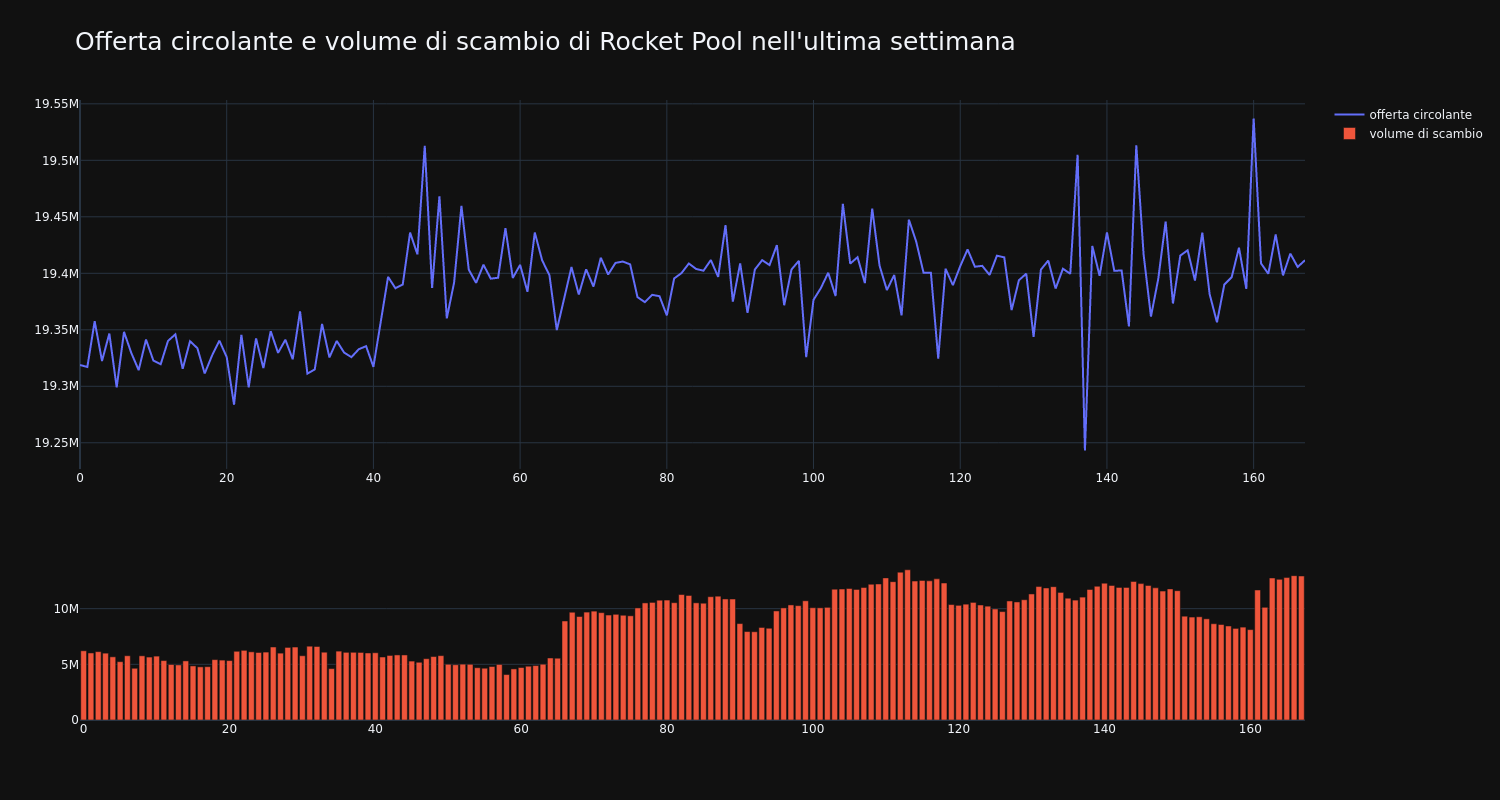This screenshot has width=1500, height=800.
Task: Click bar chart x-axis label 160
Action: click(x=1251, y=729)
